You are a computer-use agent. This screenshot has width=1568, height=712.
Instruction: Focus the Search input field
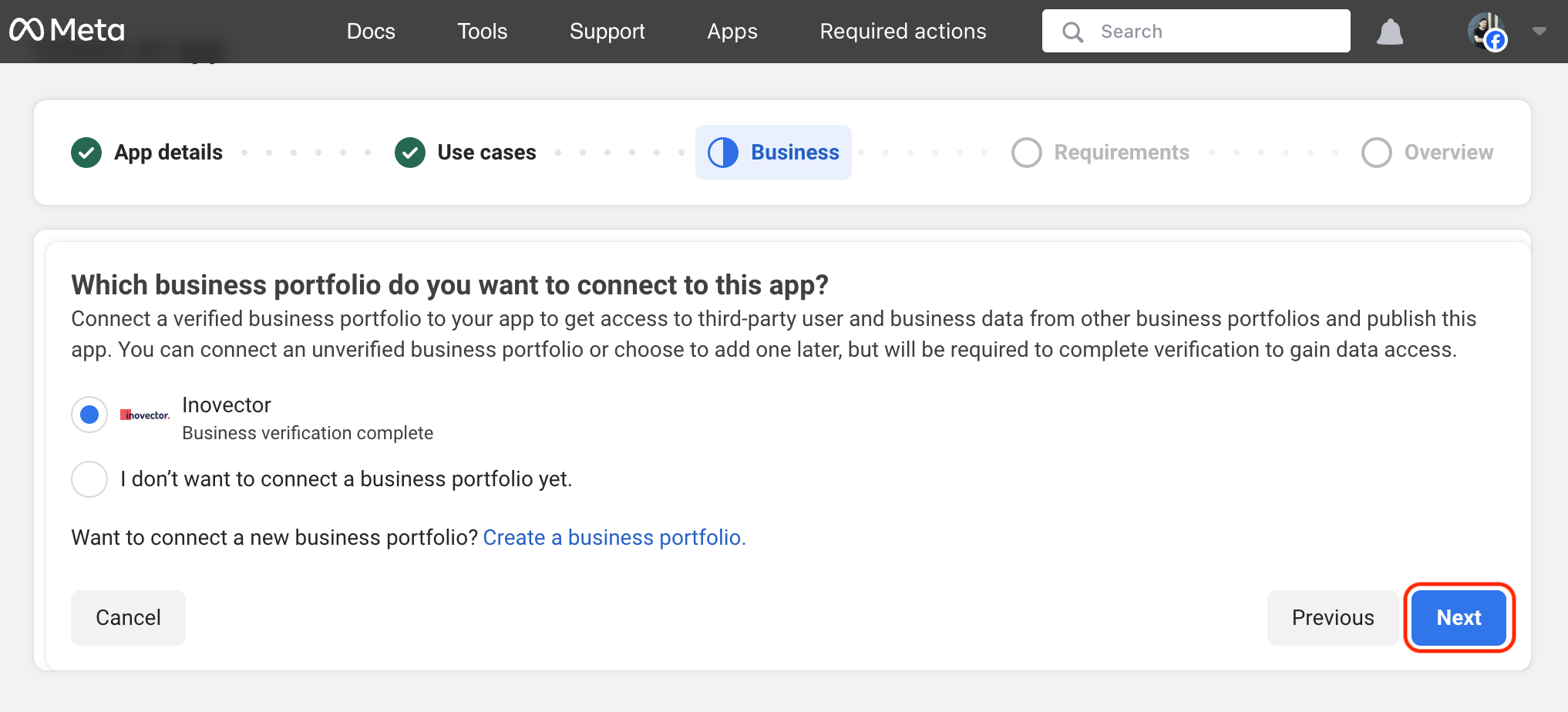(1218, 32)
